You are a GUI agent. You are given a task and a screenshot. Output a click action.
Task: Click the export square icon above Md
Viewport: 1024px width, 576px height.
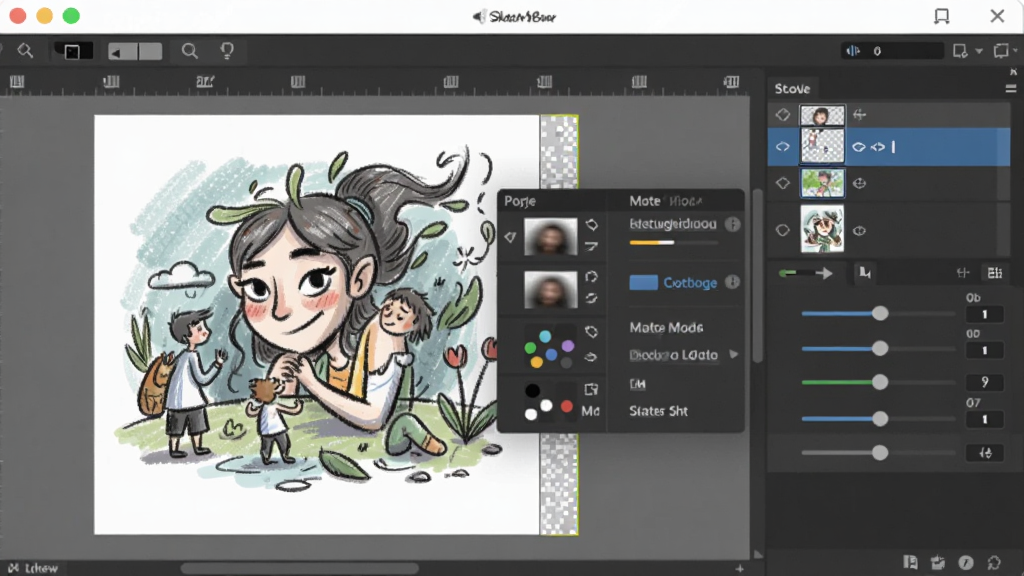pos(591,389)
